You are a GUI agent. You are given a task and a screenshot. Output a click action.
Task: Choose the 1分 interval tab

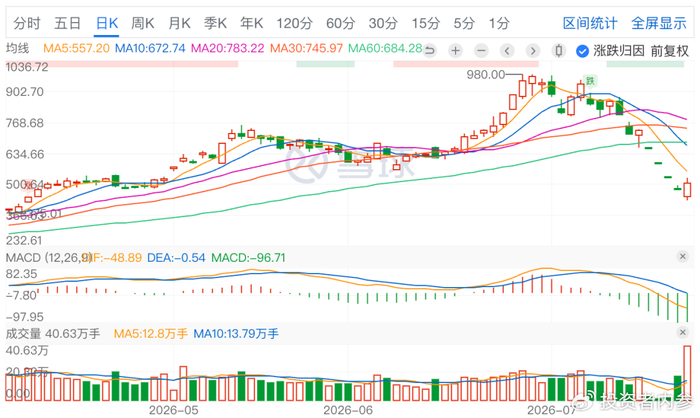[499, 23]
